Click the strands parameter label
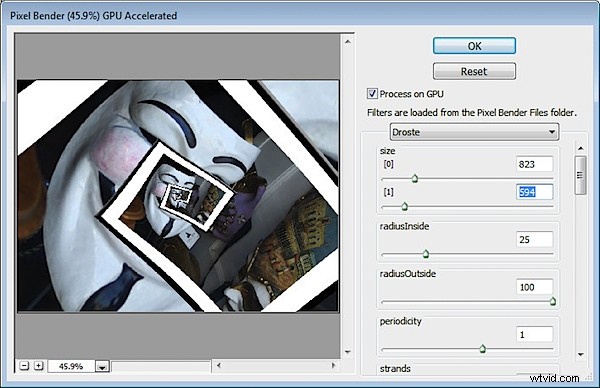This screenshot has width=600, height=388. click(x=395, y=368)
